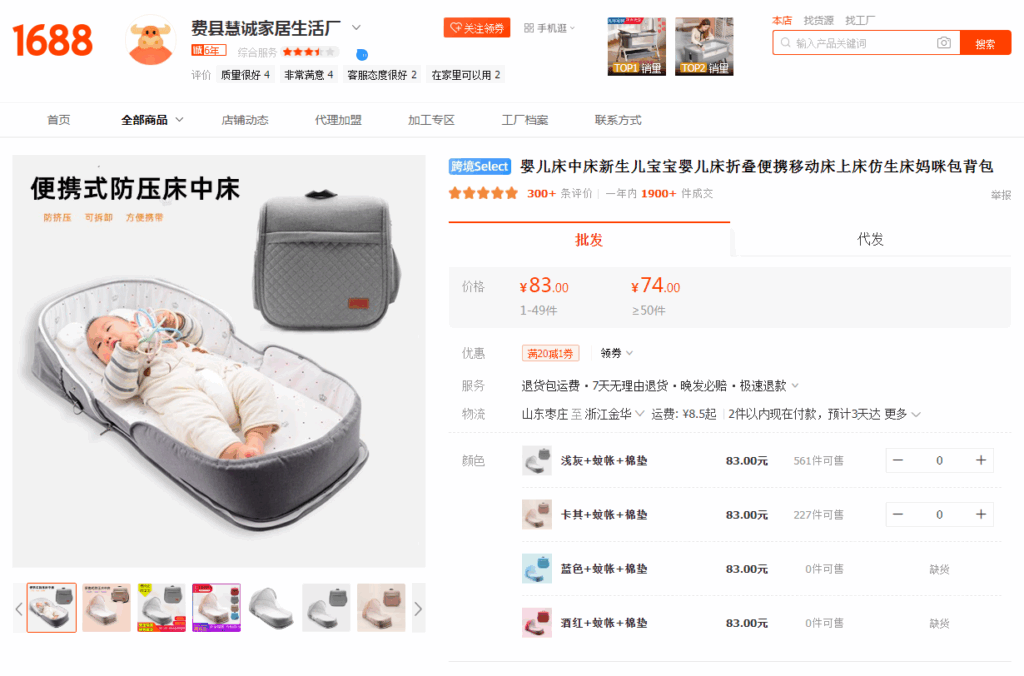Click the plus stepper for 浅灰+蚊帐+棉垫
The width and height of the screenshot is (1024, 676).
tap(980, 460)
